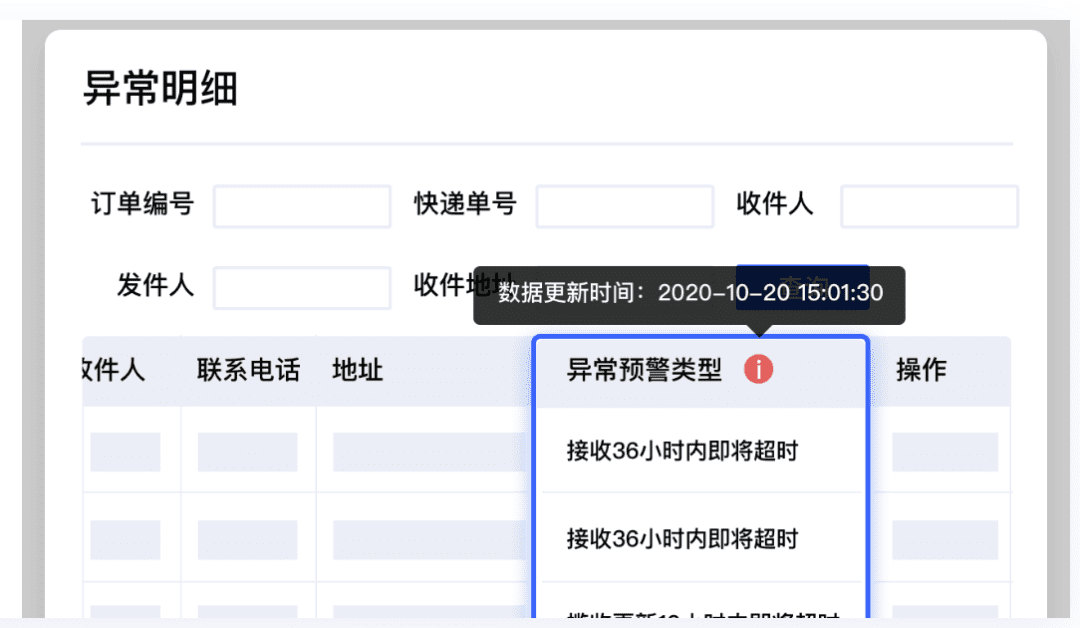Select first row 联系电话 cell
Screen dimensions: 1080x628
pos(247,452)
